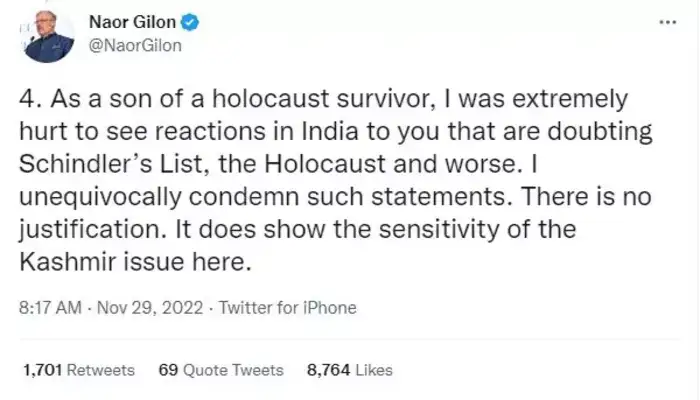
Task: Click the 8:17 AM timestamp
Action: [x=50, y=307]
